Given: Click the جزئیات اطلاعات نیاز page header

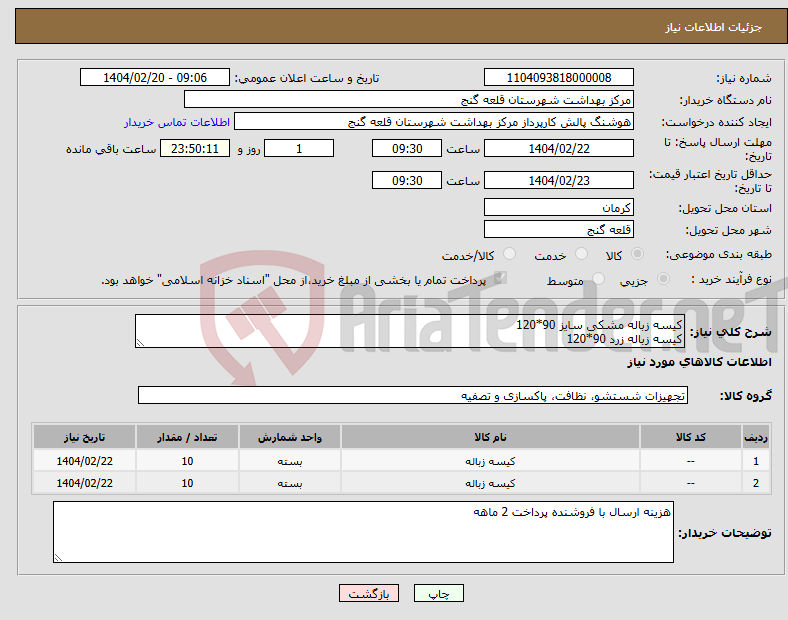Looking at the screenshot, I should click(x=714, y=27).
